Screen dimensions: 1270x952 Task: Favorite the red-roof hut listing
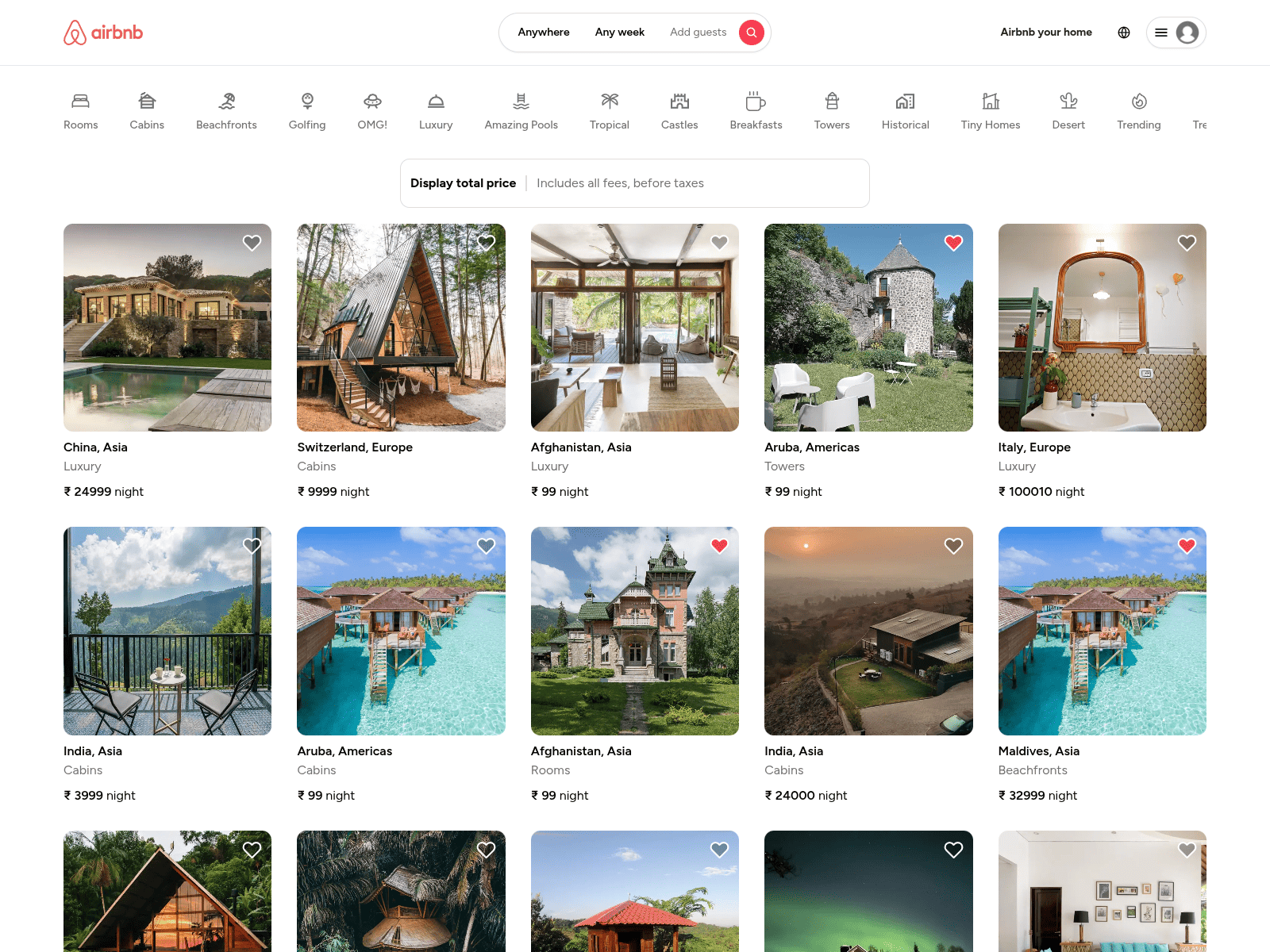[x=719, y=850]
